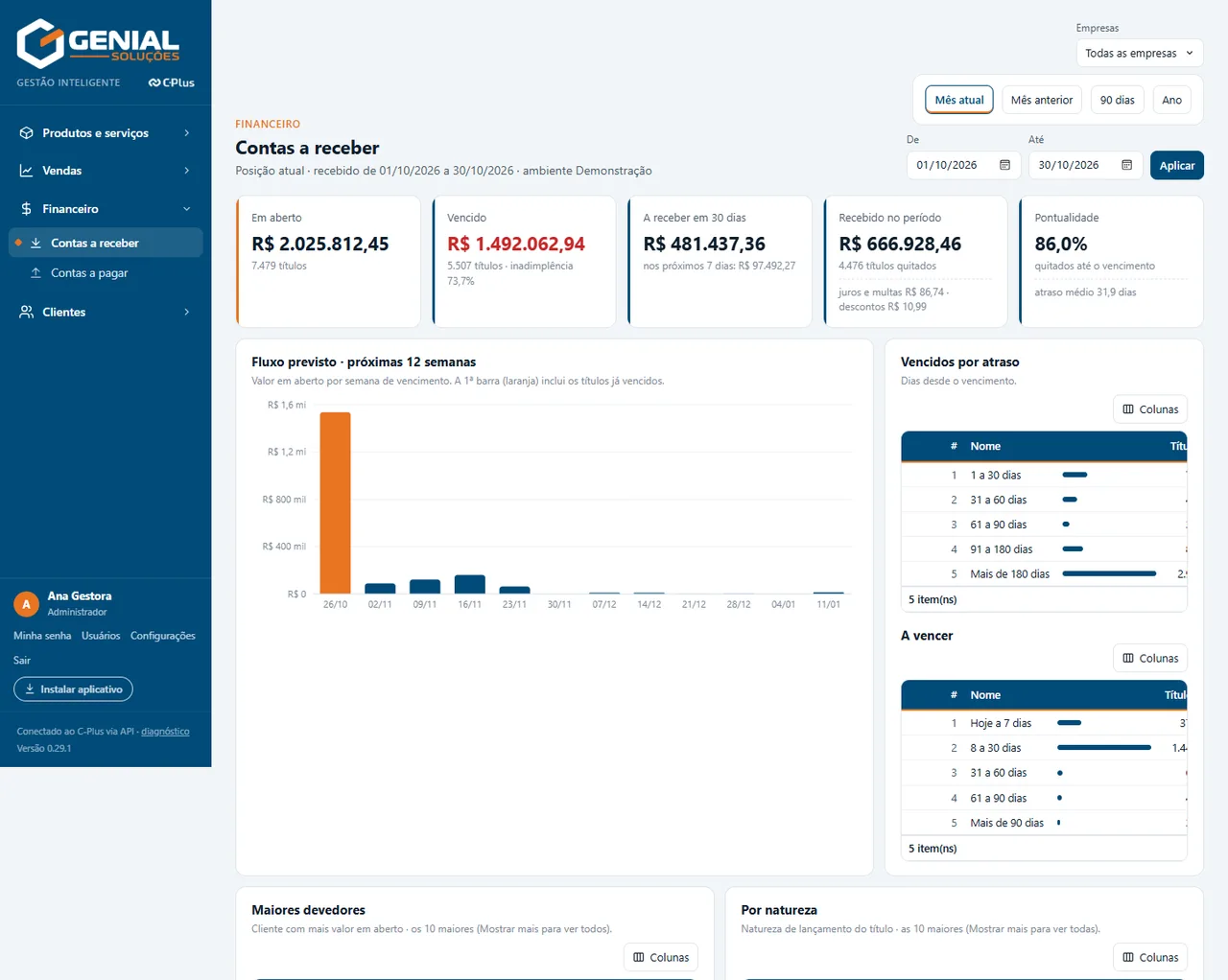Click the progress bar for 8 a 30 dias

tap(1104, 748)
